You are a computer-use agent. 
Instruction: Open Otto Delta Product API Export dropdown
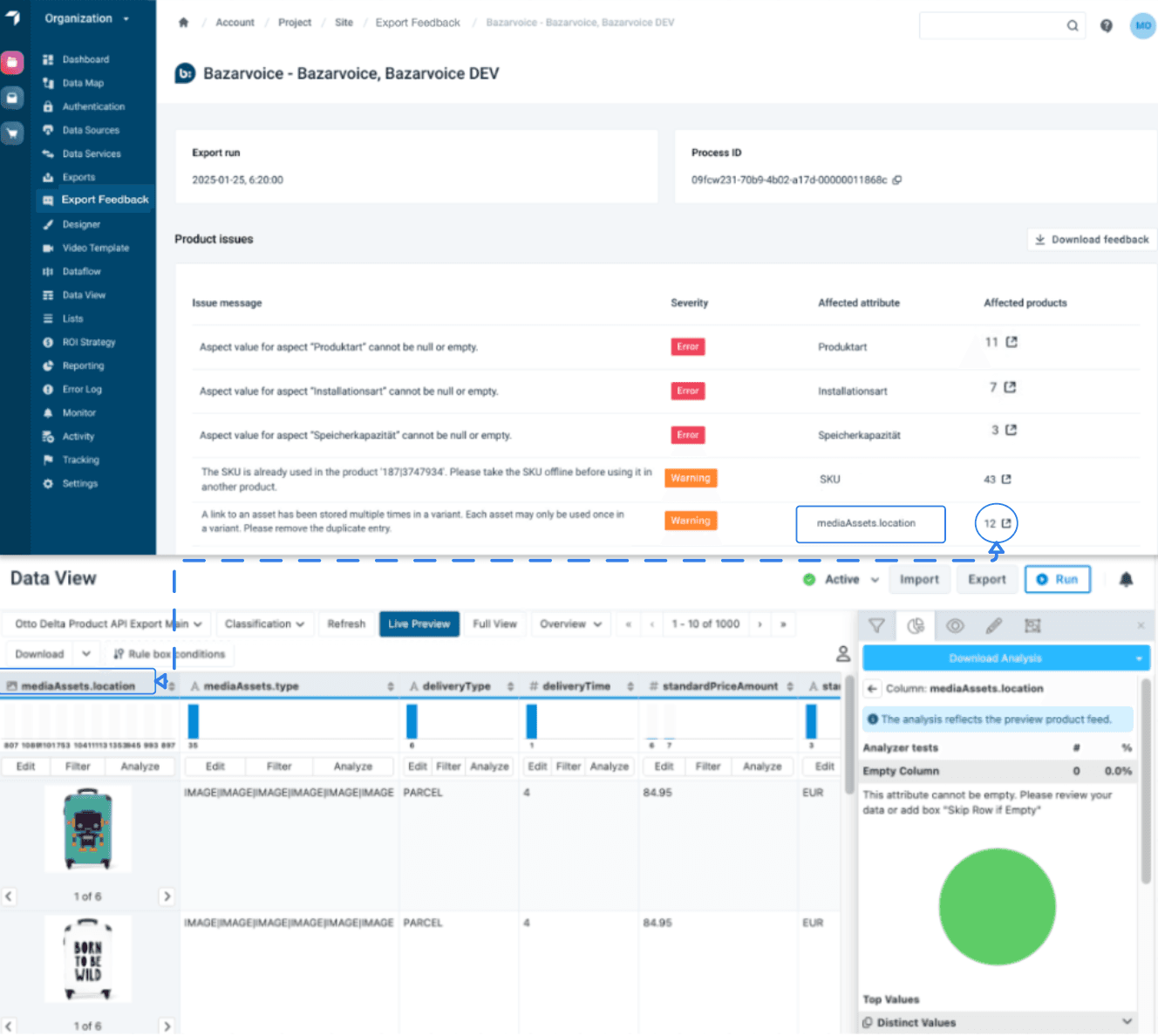point(108,624)
